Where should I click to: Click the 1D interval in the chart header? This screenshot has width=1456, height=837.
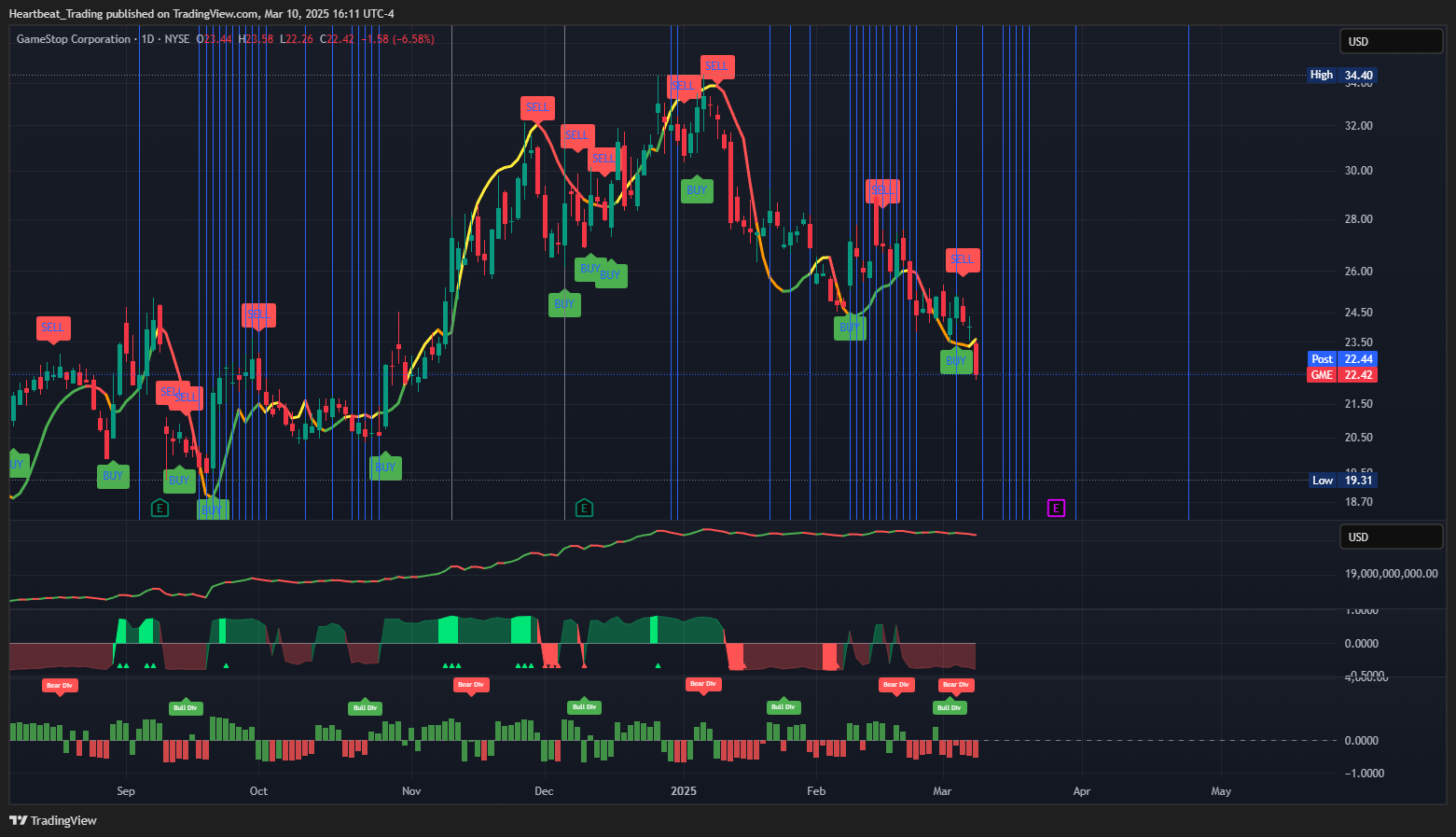(x=147, y=39)
